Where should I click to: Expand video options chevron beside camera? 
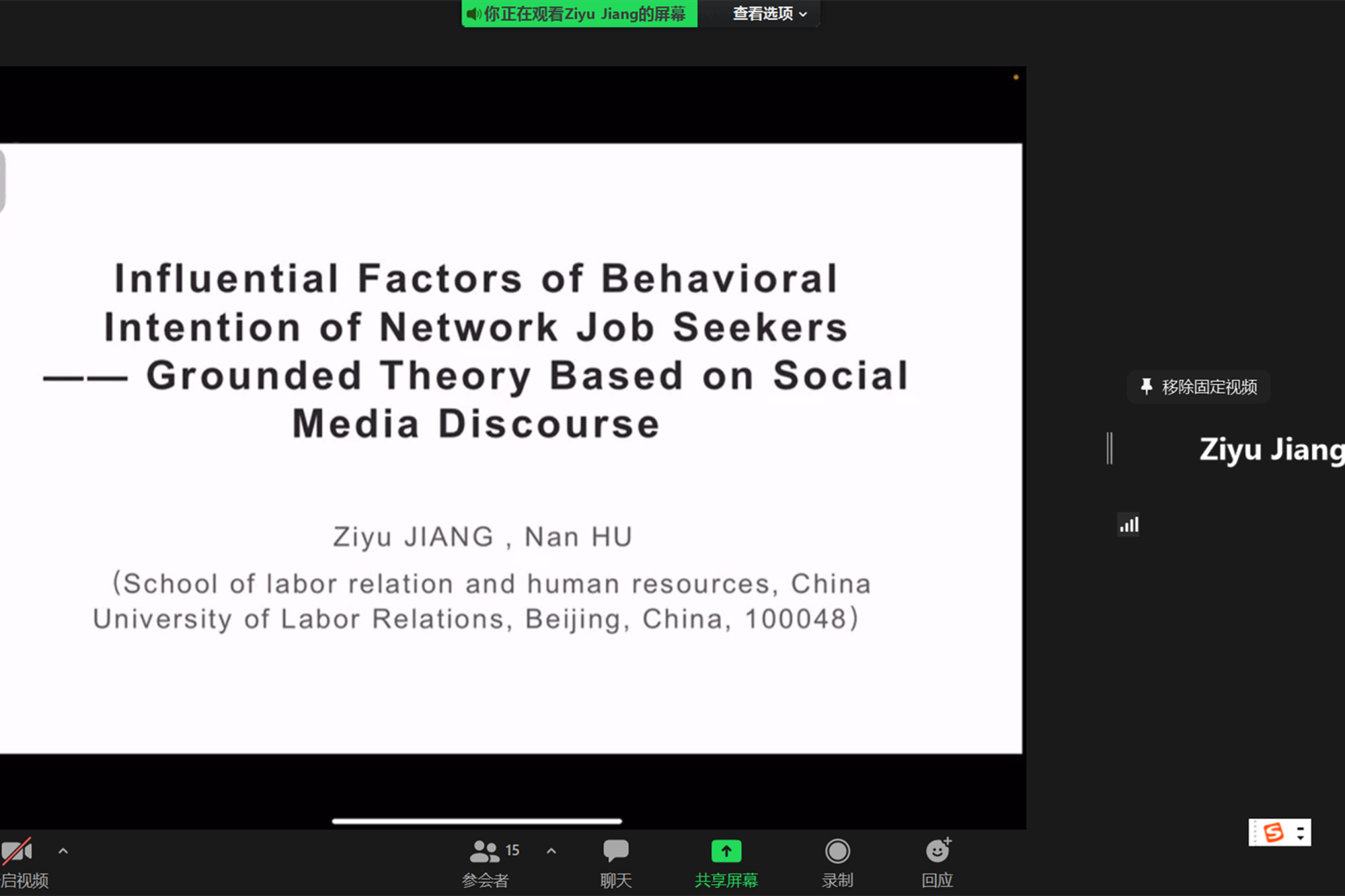pyautogui.click(x=63, y=851)
